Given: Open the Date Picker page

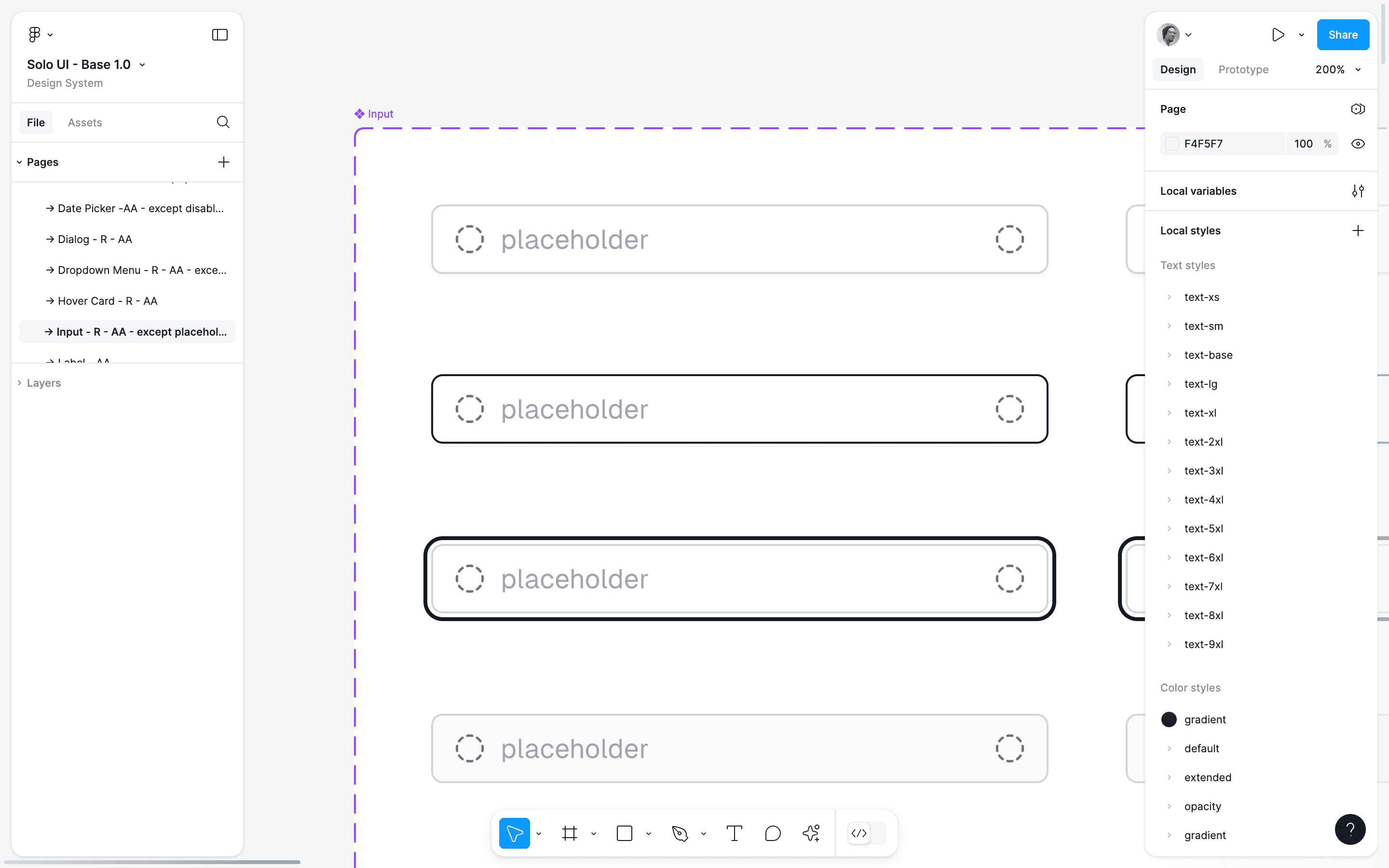Looking at the screenshot, I should click(x=127, y=208).
